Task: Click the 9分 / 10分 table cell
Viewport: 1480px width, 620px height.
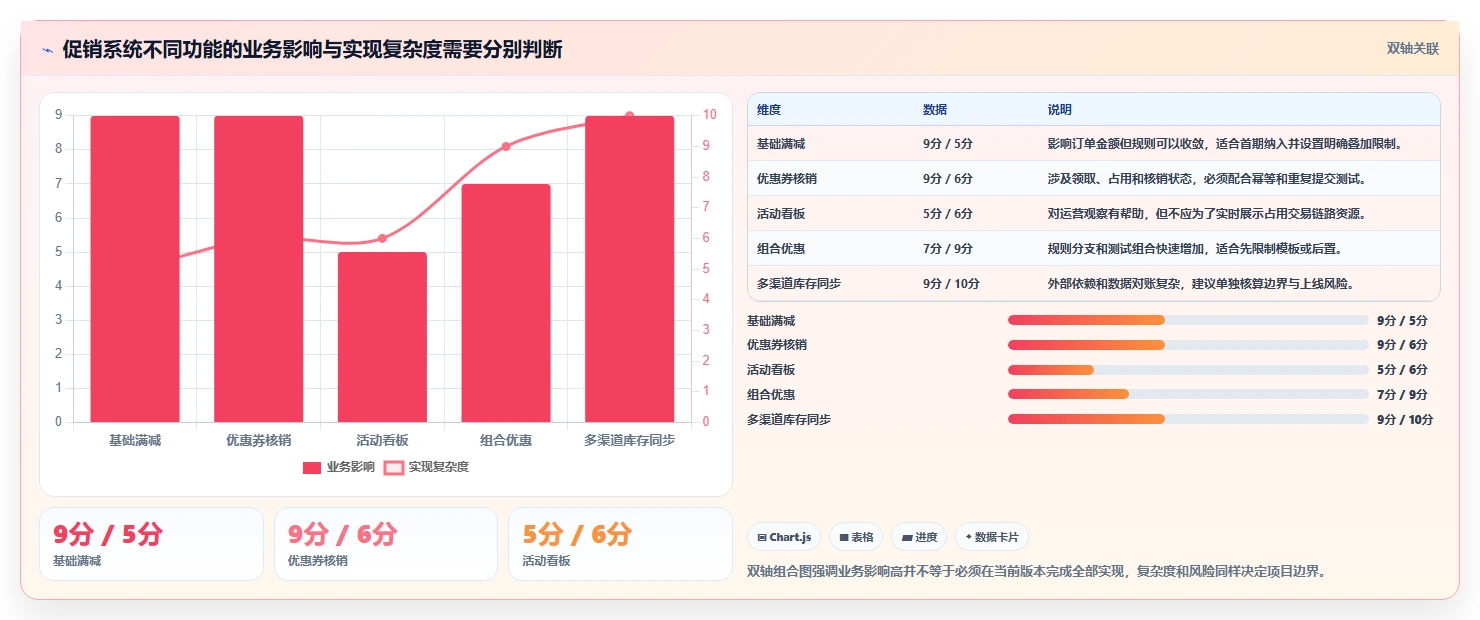Action: 951,283
